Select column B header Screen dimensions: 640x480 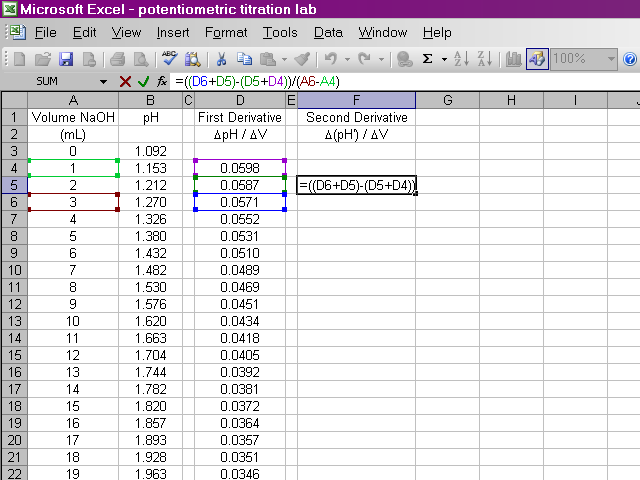coord(151,100)
